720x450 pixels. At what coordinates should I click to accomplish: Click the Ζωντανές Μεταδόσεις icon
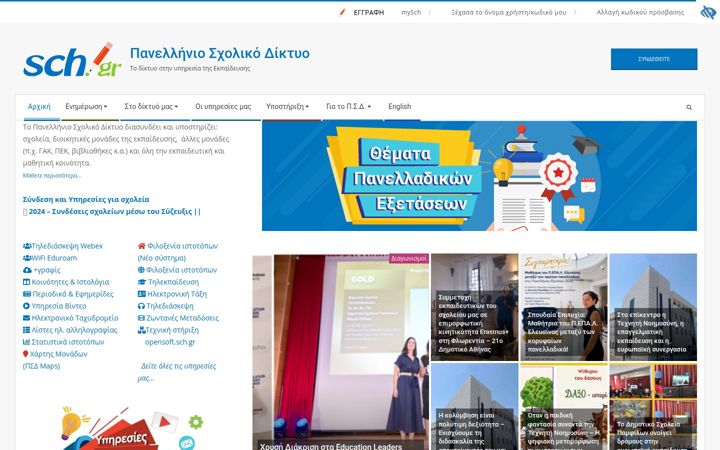point(141,318)
